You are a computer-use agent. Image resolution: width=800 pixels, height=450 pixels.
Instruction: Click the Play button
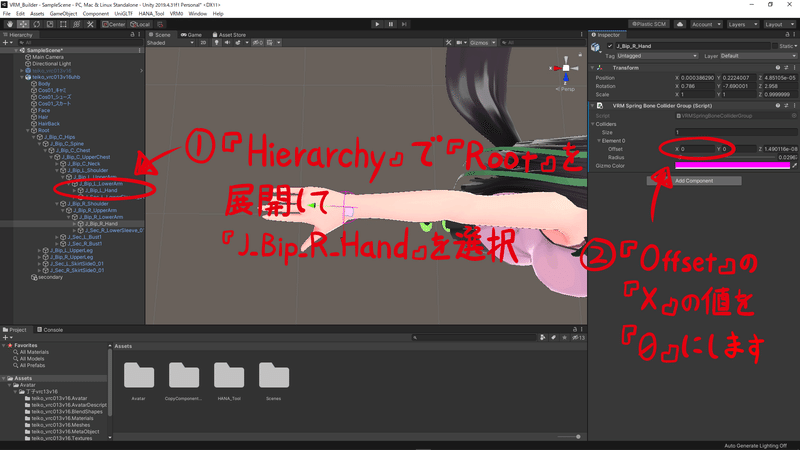[377, 24]
